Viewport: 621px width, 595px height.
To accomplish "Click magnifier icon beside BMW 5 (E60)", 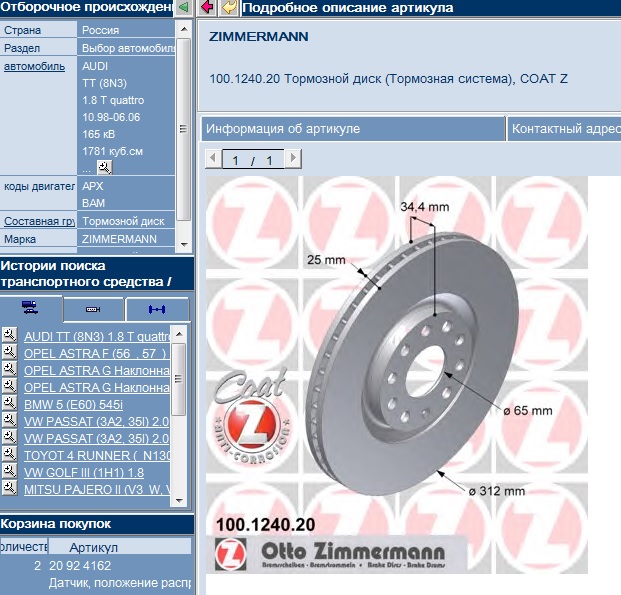I will (x=10, y=403).
